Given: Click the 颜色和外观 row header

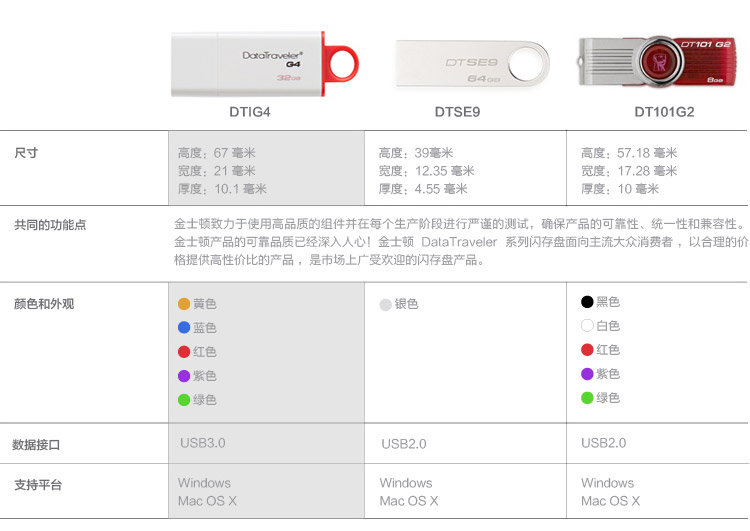Looking at the screenshot, I should click(44, 304).
